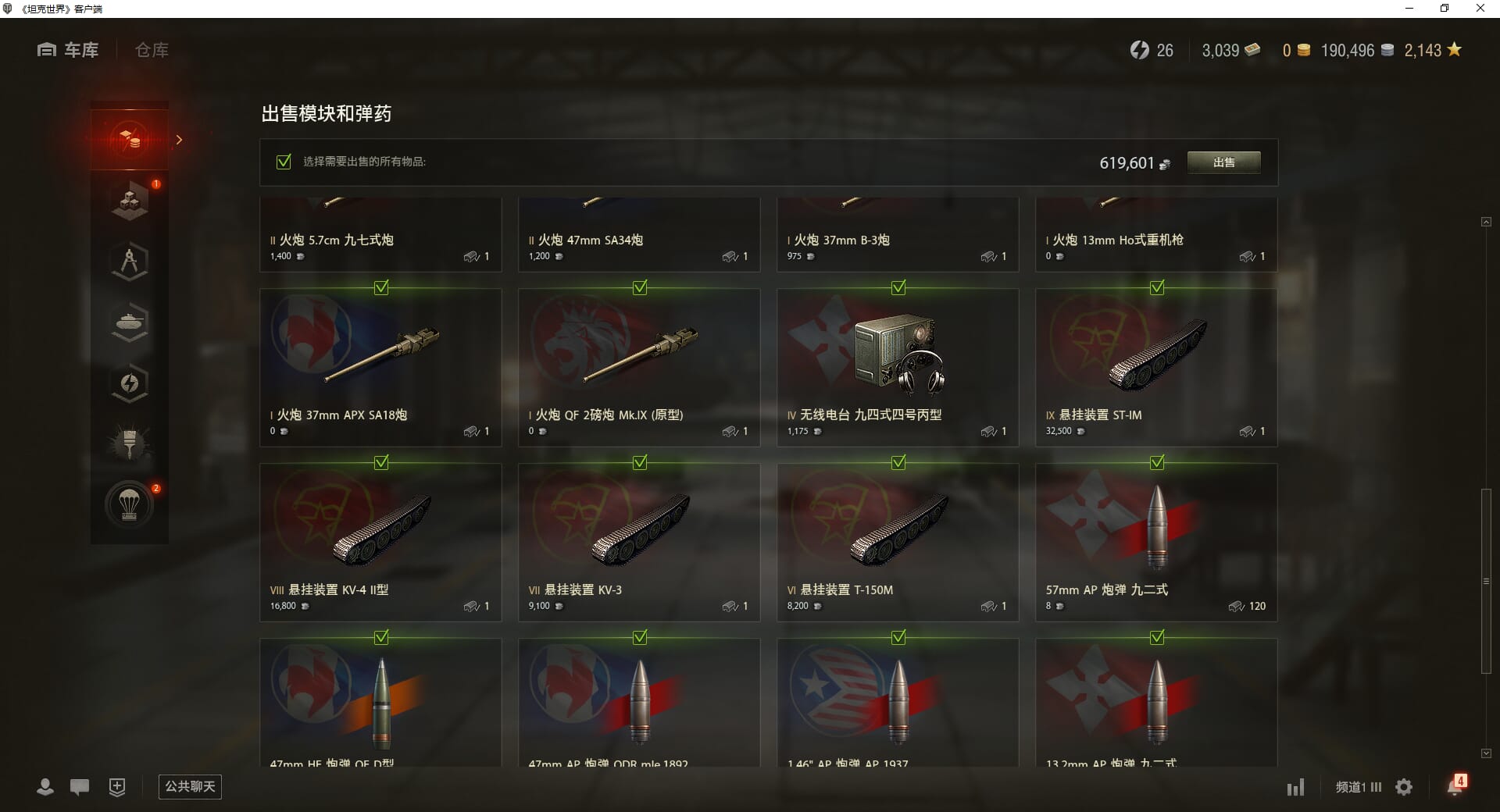Open the settings gear at bottom right
1500x812 pixels.
(1404, 787)
